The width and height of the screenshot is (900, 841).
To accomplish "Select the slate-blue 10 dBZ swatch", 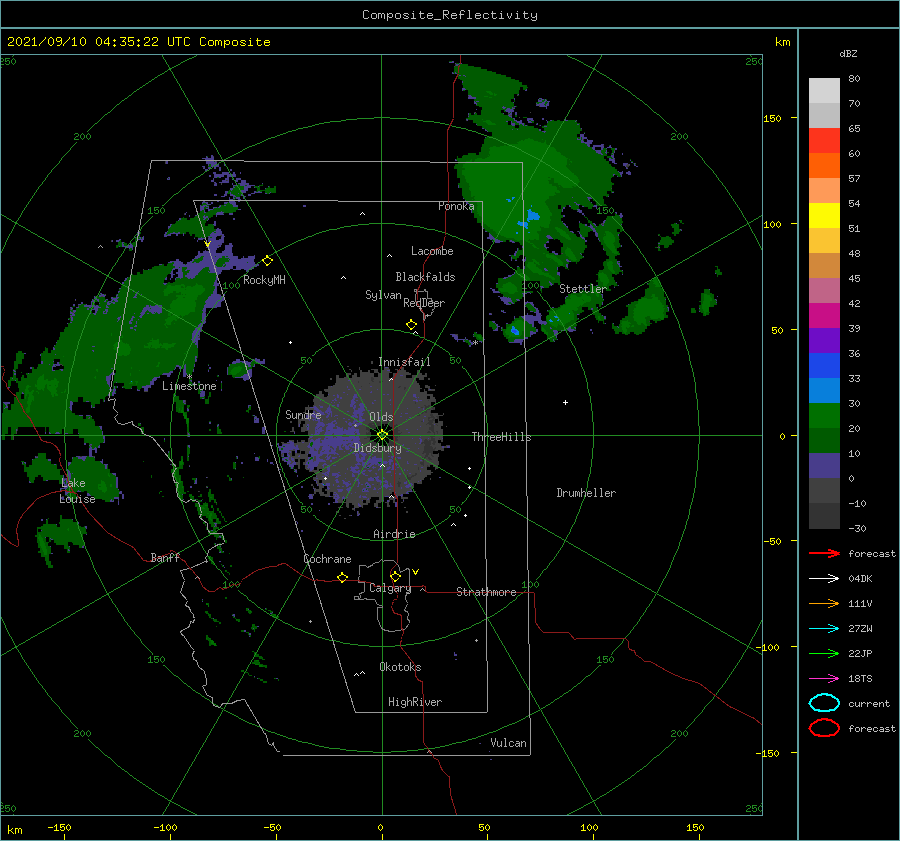I will [x=824, y=465].
